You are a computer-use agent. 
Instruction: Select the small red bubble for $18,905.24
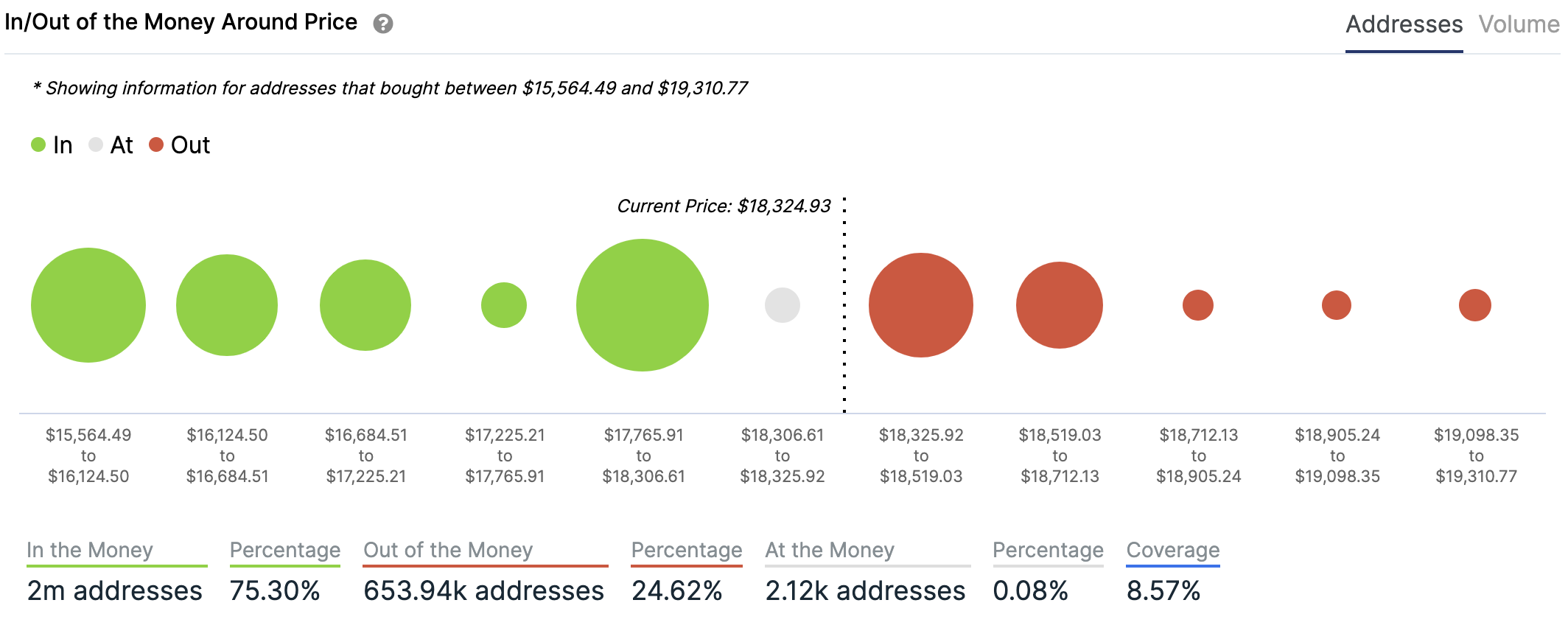coord(1337,305)
